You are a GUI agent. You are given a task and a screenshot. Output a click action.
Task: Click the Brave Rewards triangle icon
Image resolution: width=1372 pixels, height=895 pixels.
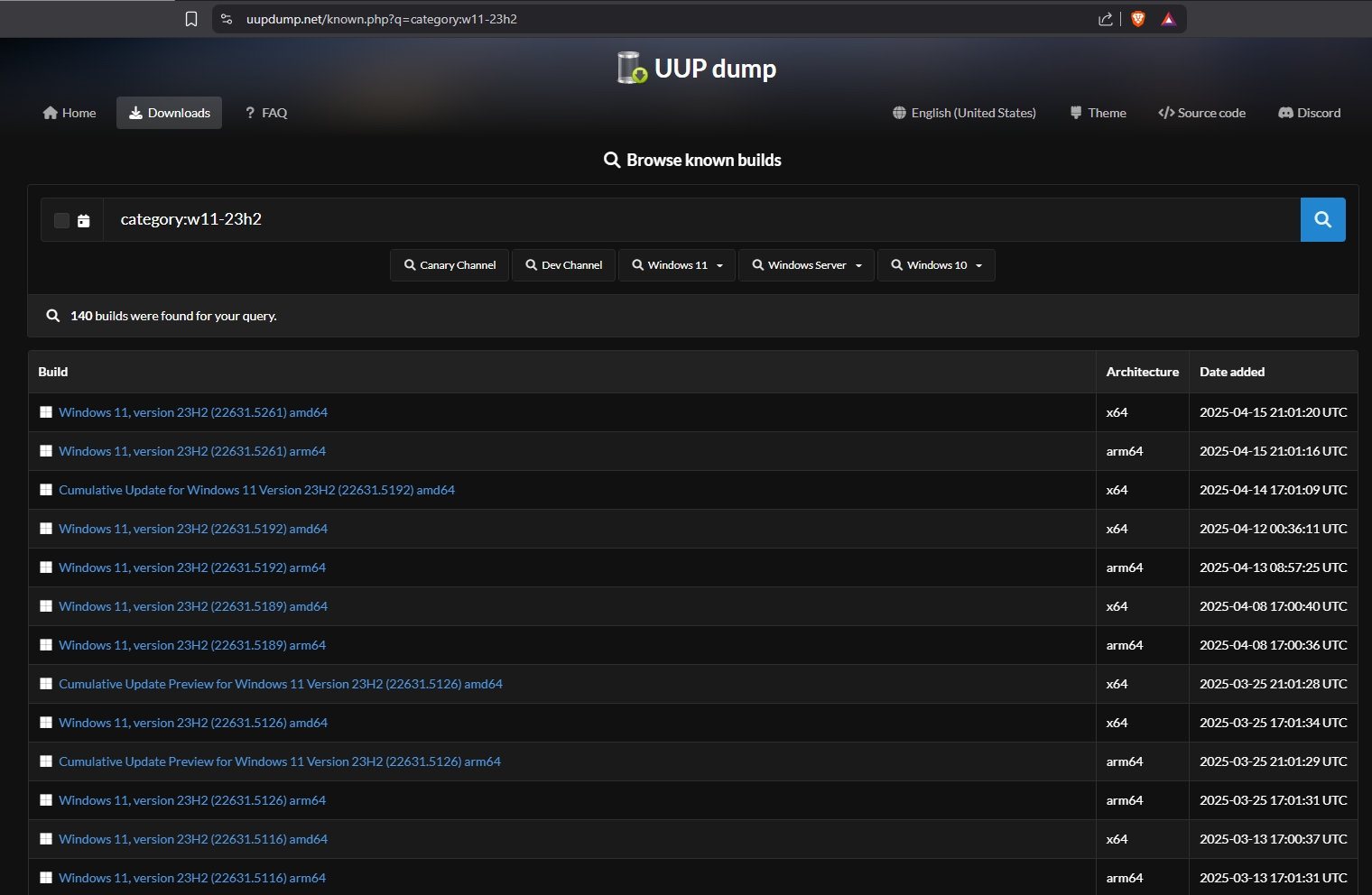click(1169, 19)
